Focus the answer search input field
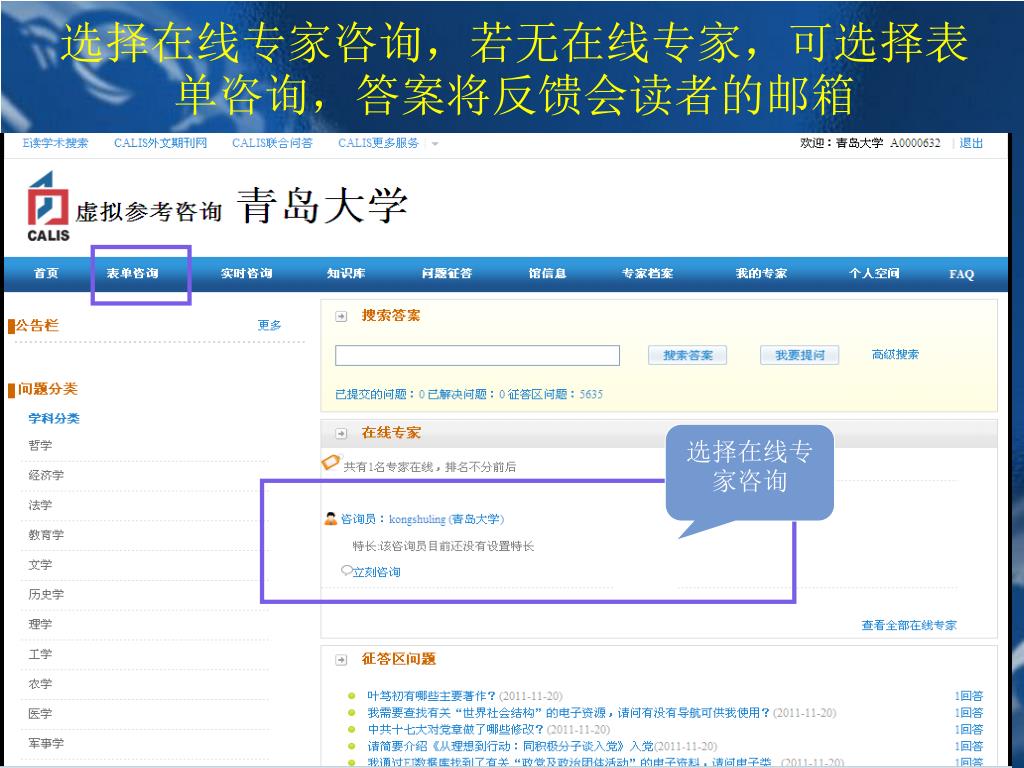Viewport: 1024px width, 768px height. 477,355
